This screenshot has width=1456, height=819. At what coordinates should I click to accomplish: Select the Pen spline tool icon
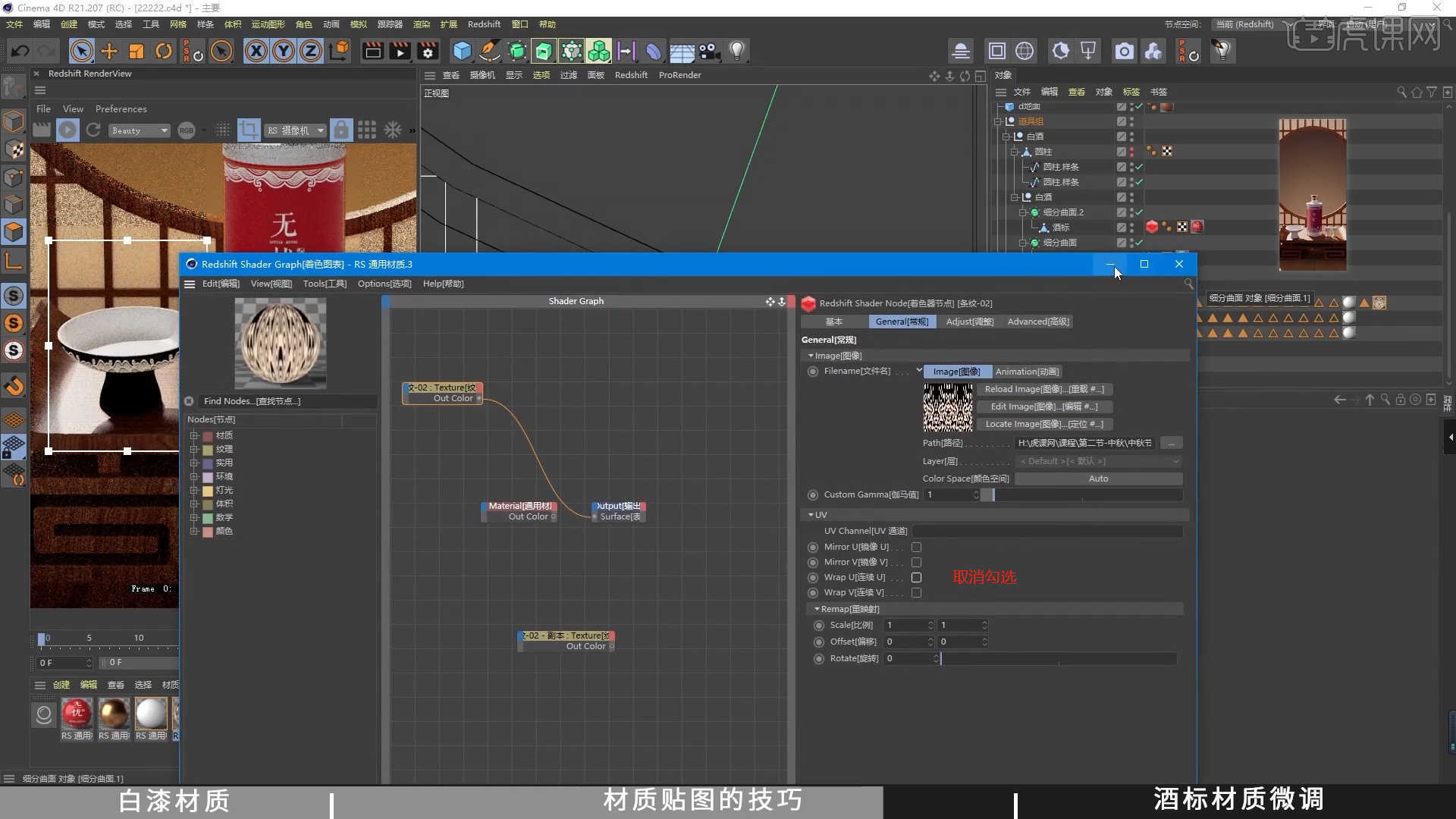pos(489,51)
